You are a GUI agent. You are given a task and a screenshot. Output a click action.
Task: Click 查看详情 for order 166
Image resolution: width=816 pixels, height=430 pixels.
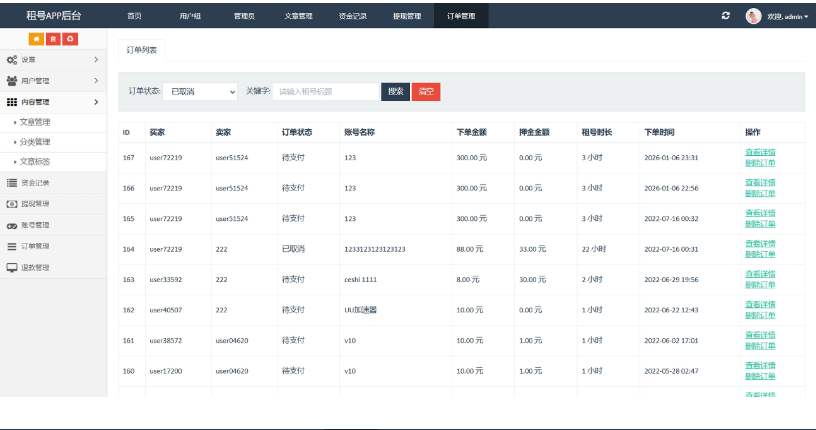coord(760,183)
